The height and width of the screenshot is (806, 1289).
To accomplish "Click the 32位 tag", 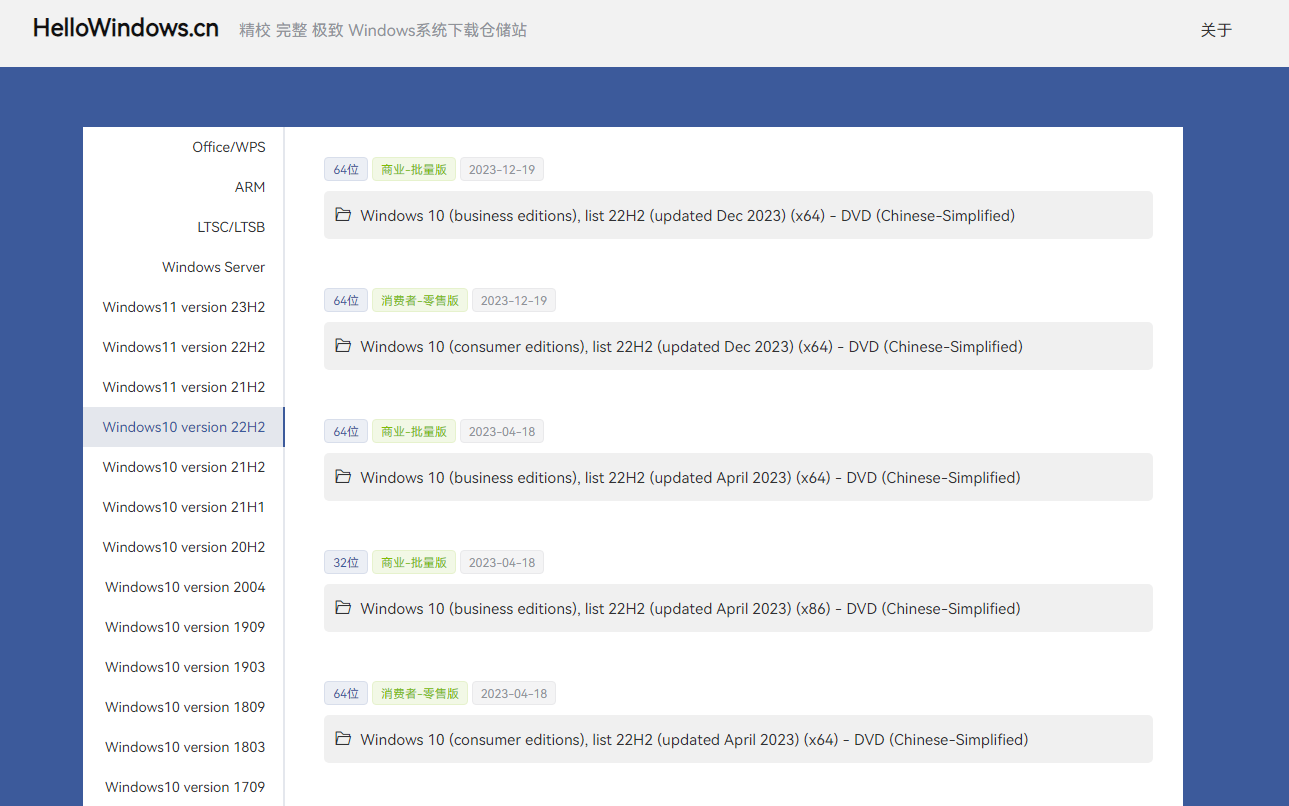I will coord(346,562).
